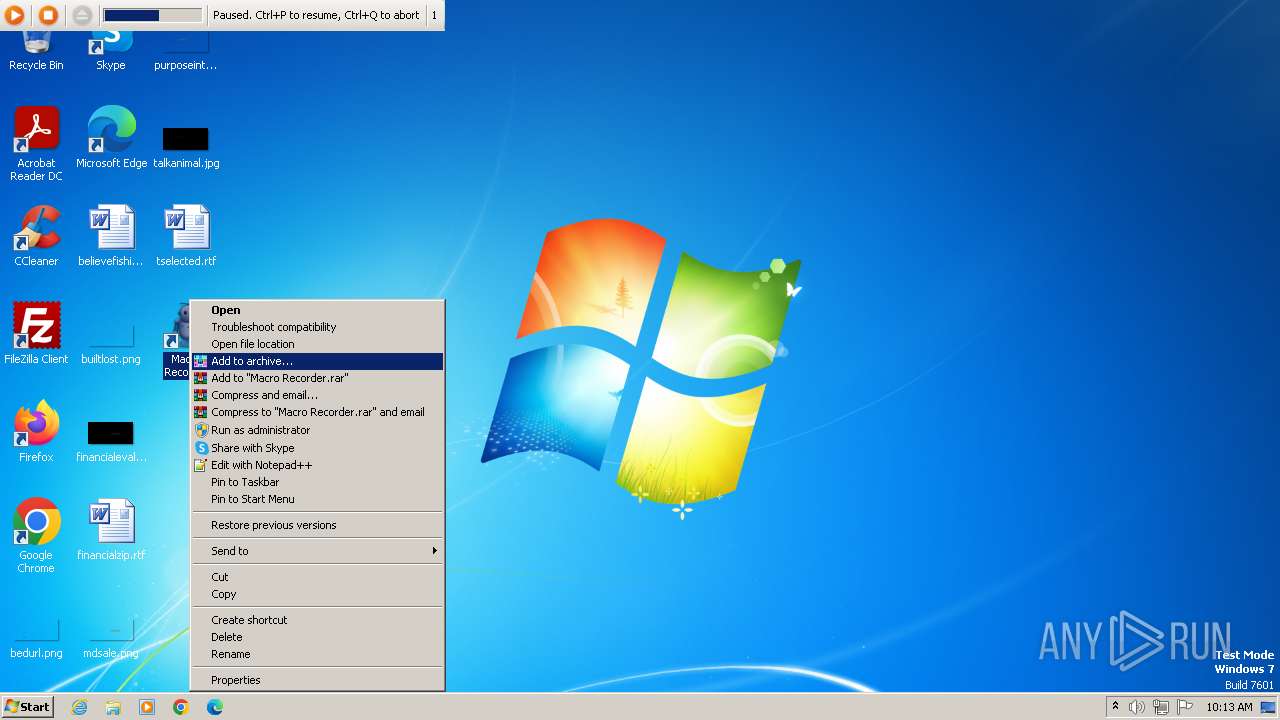Select Macro Recorder desktop shortcut
The height and width of the screenshot is (720, 1280).
tap(177, 341)
